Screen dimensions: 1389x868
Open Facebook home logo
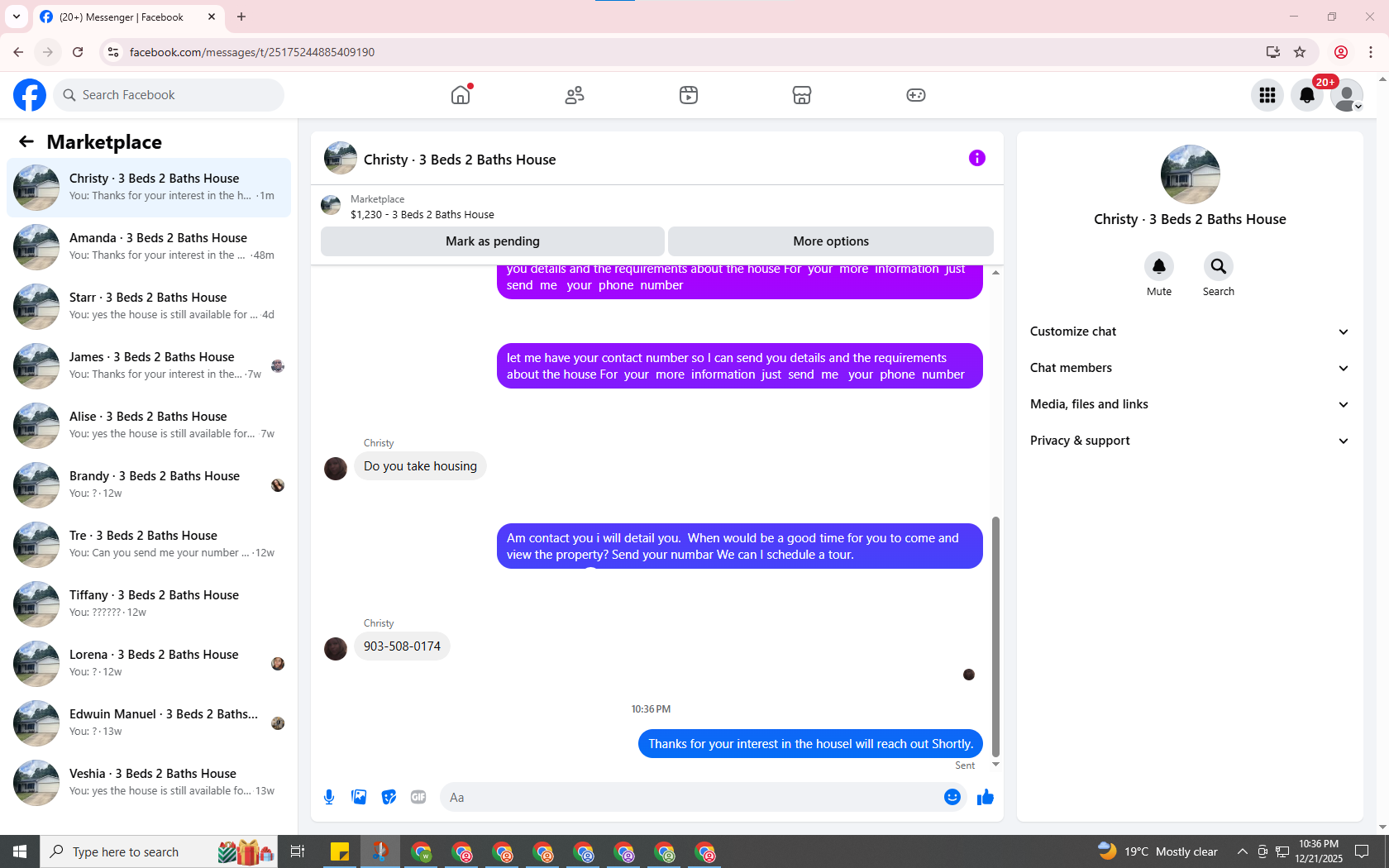coord(30,95)
